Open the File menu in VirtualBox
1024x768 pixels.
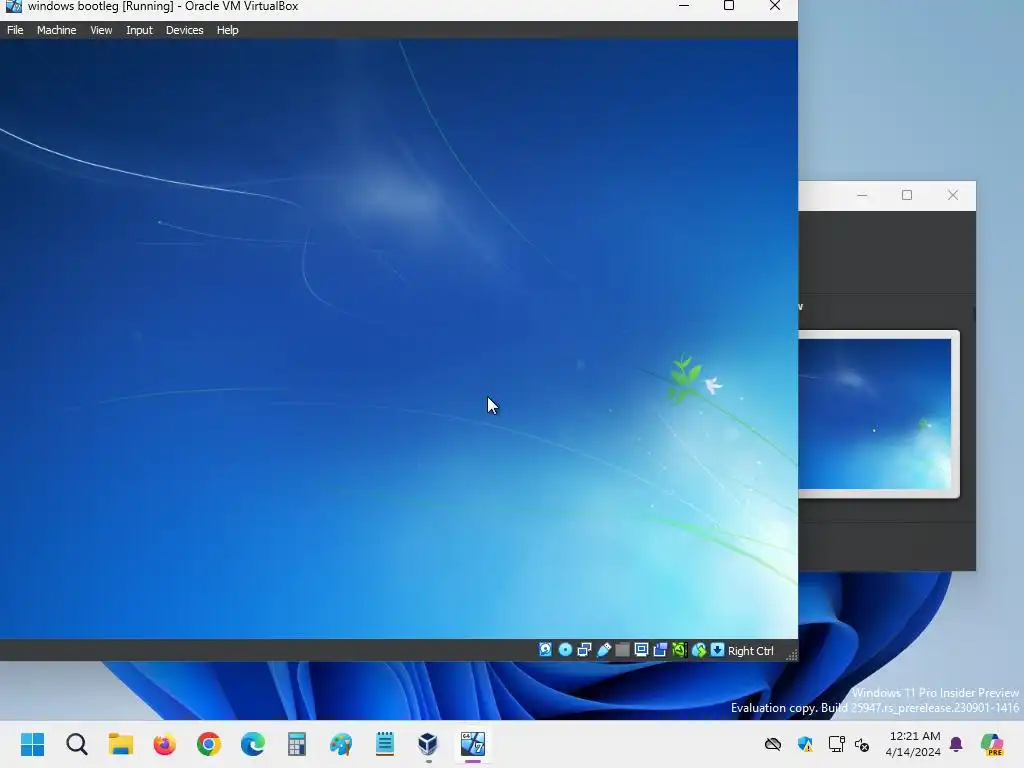[x=15, y=30]
